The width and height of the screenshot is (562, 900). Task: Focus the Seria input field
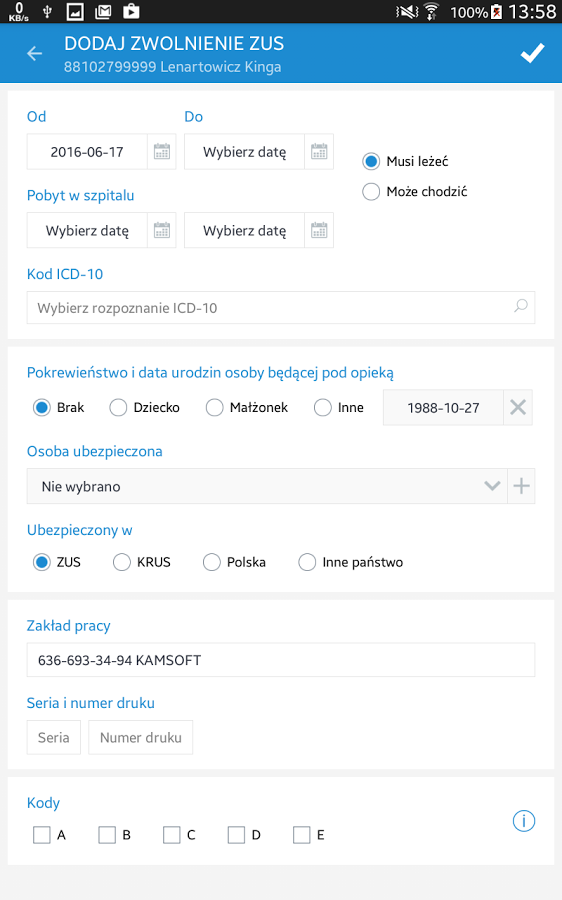coord(53,737)
